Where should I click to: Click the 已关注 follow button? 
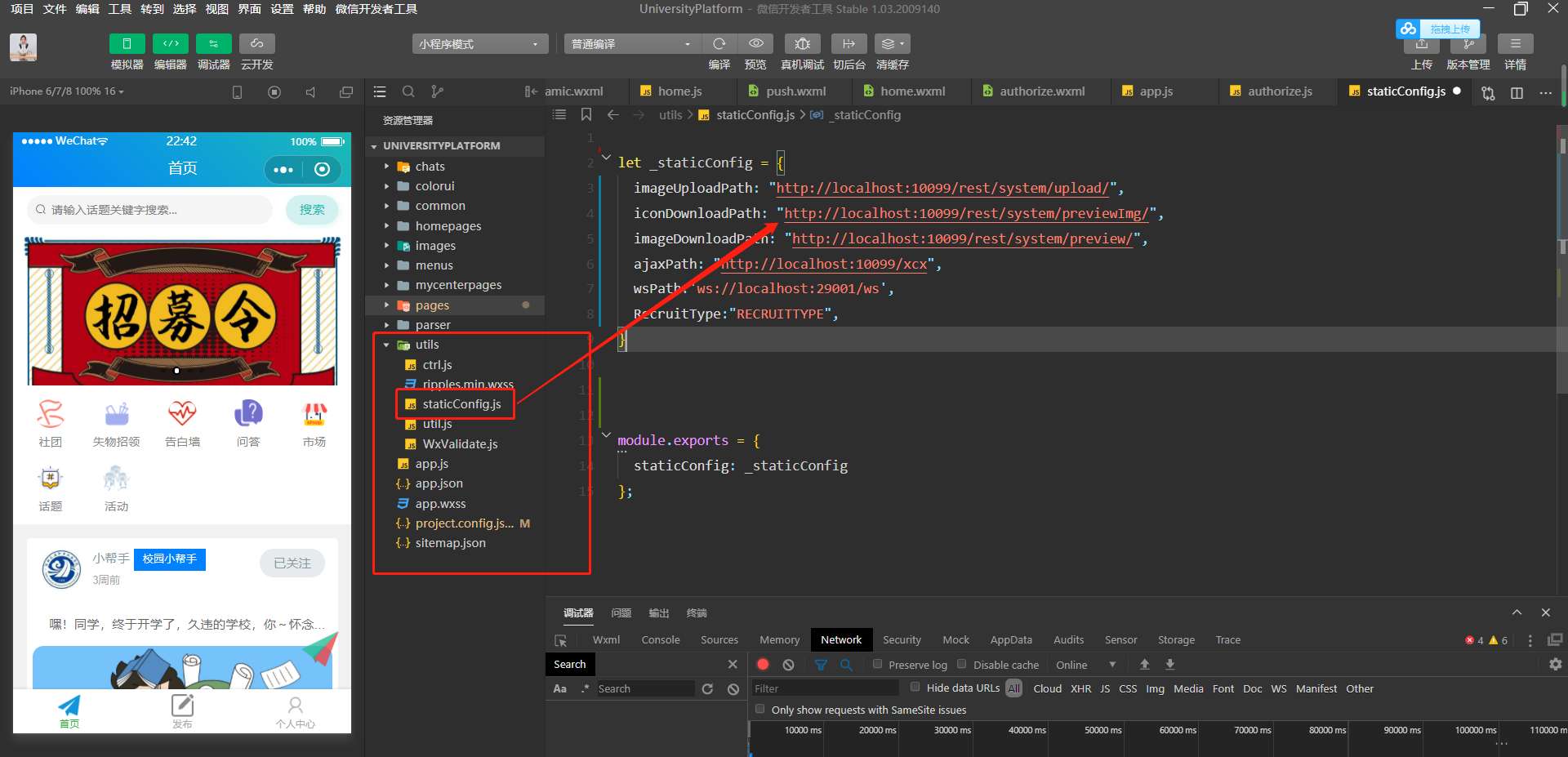[x=292, y=563]
